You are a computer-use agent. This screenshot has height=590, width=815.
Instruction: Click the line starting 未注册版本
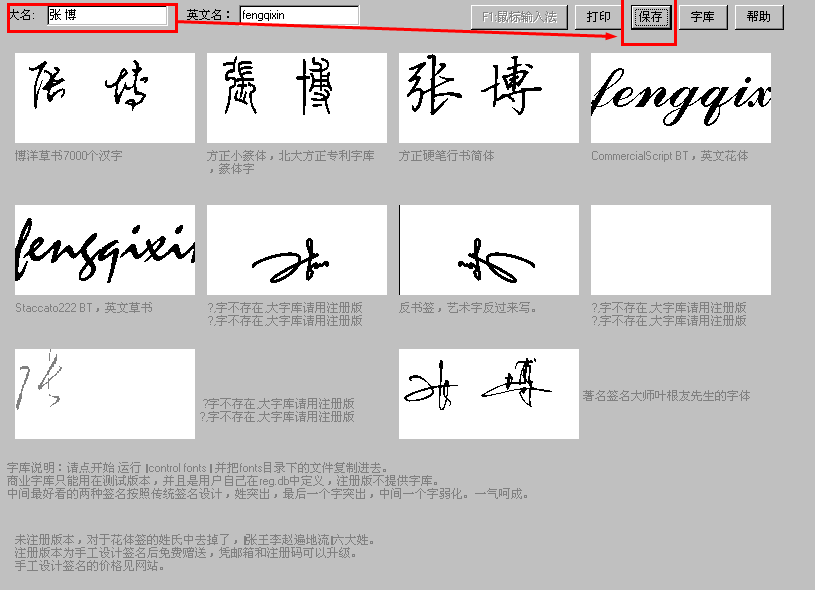(x=195, y=540)
